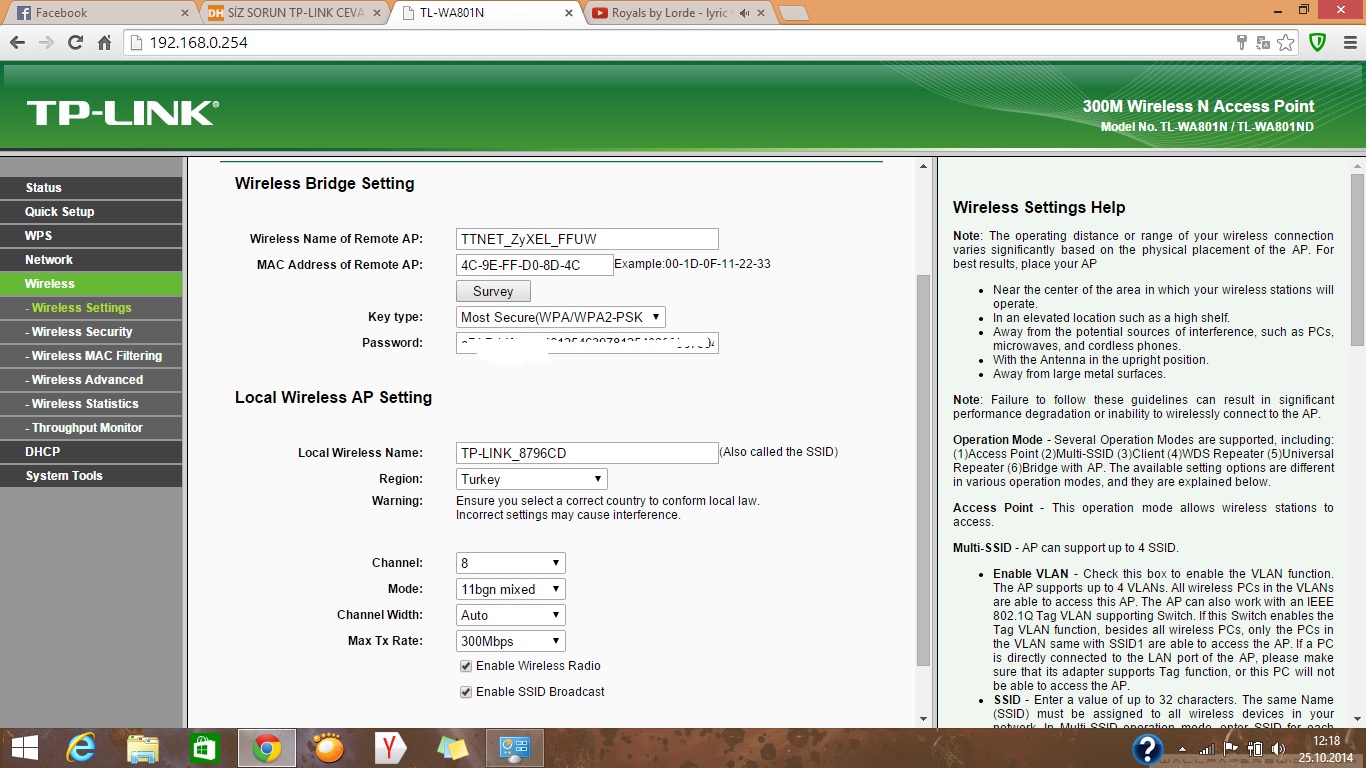The image size is (1366, 768).
Task: Open Wireless MAC Filtering submenu
Action: [91, 356]
